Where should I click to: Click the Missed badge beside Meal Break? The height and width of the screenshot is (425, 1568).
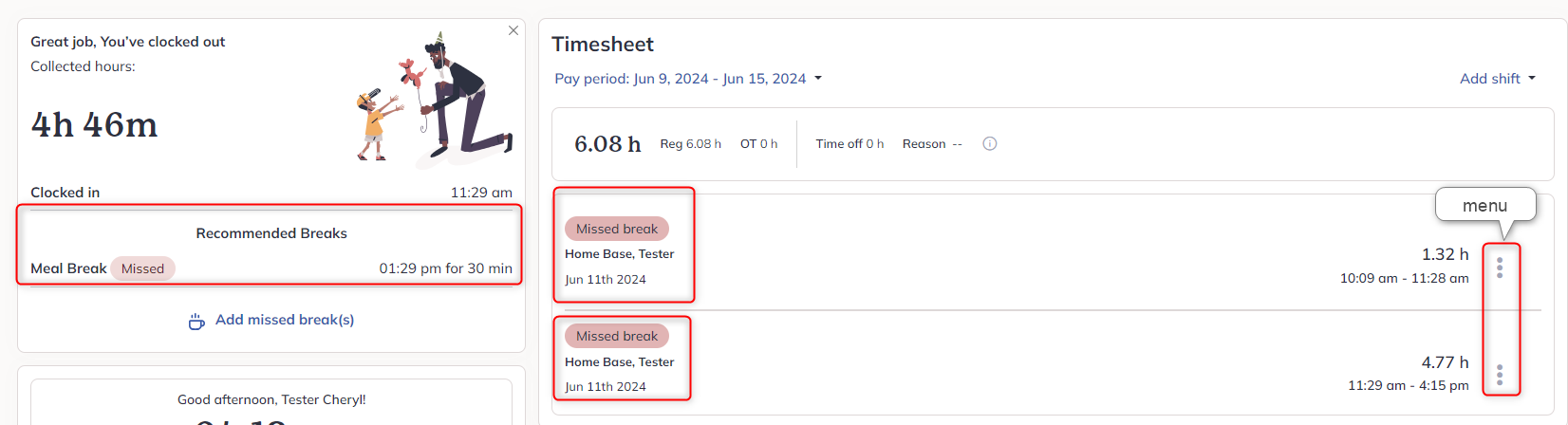coord(142,268)
